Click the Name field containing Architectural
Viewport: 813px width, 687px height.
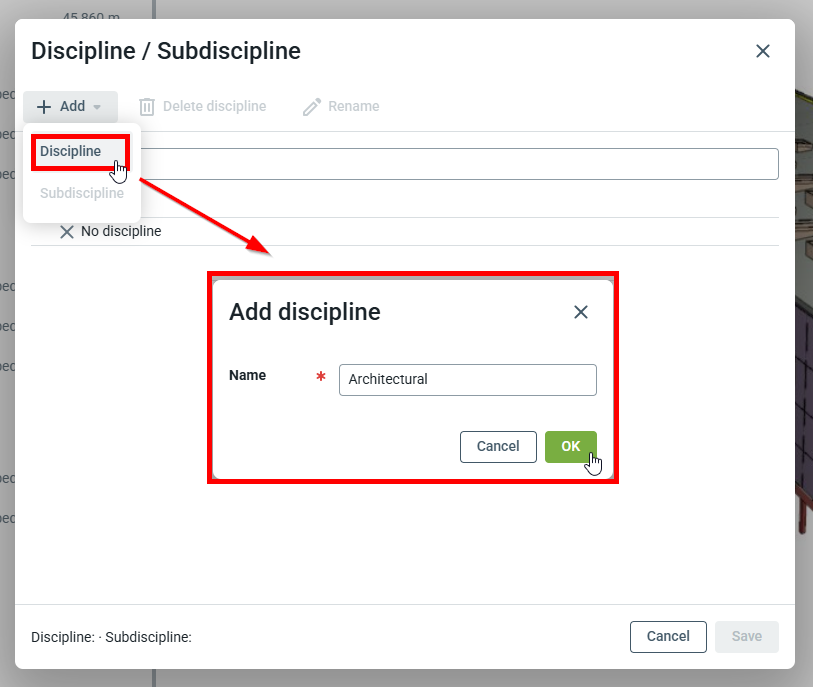pos(467,380)
